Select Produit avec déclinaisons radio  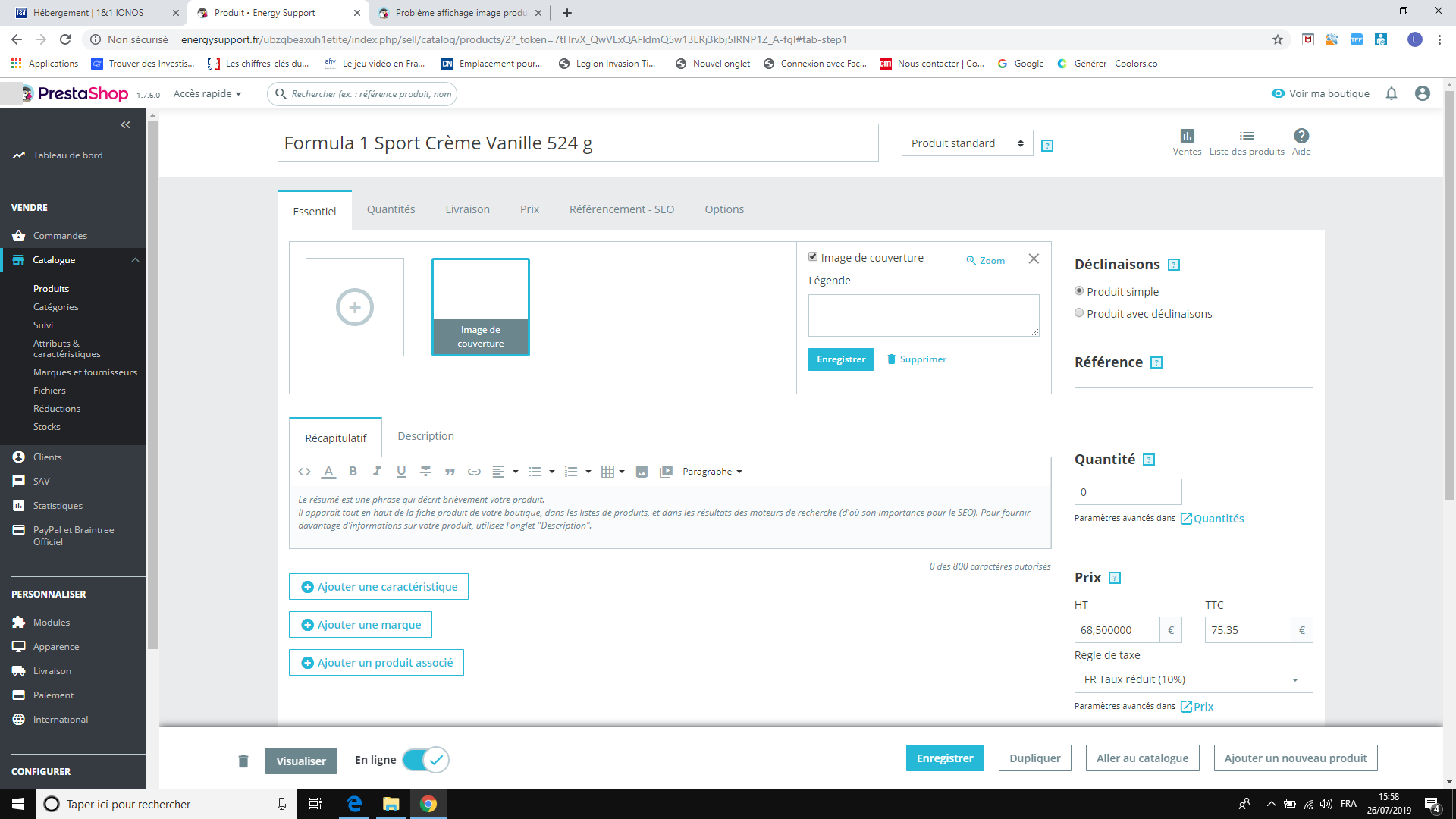(x=1079, y=313)
